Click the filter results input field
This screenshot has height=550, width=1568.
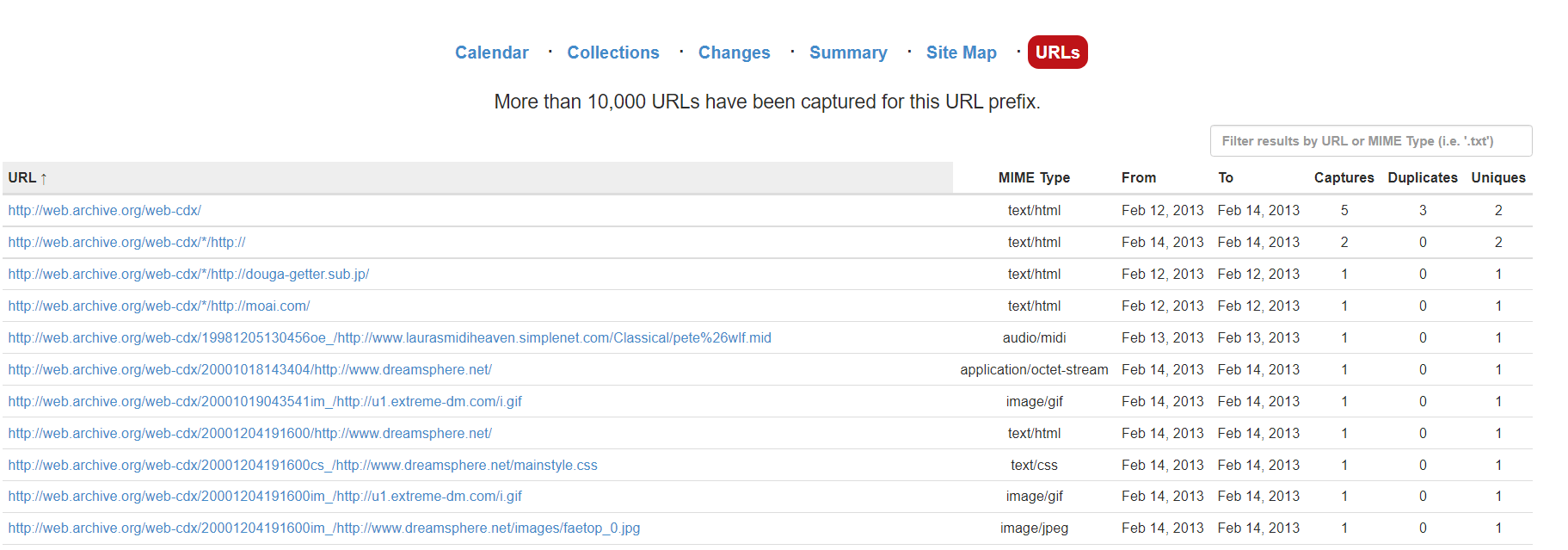point(1370,141)
